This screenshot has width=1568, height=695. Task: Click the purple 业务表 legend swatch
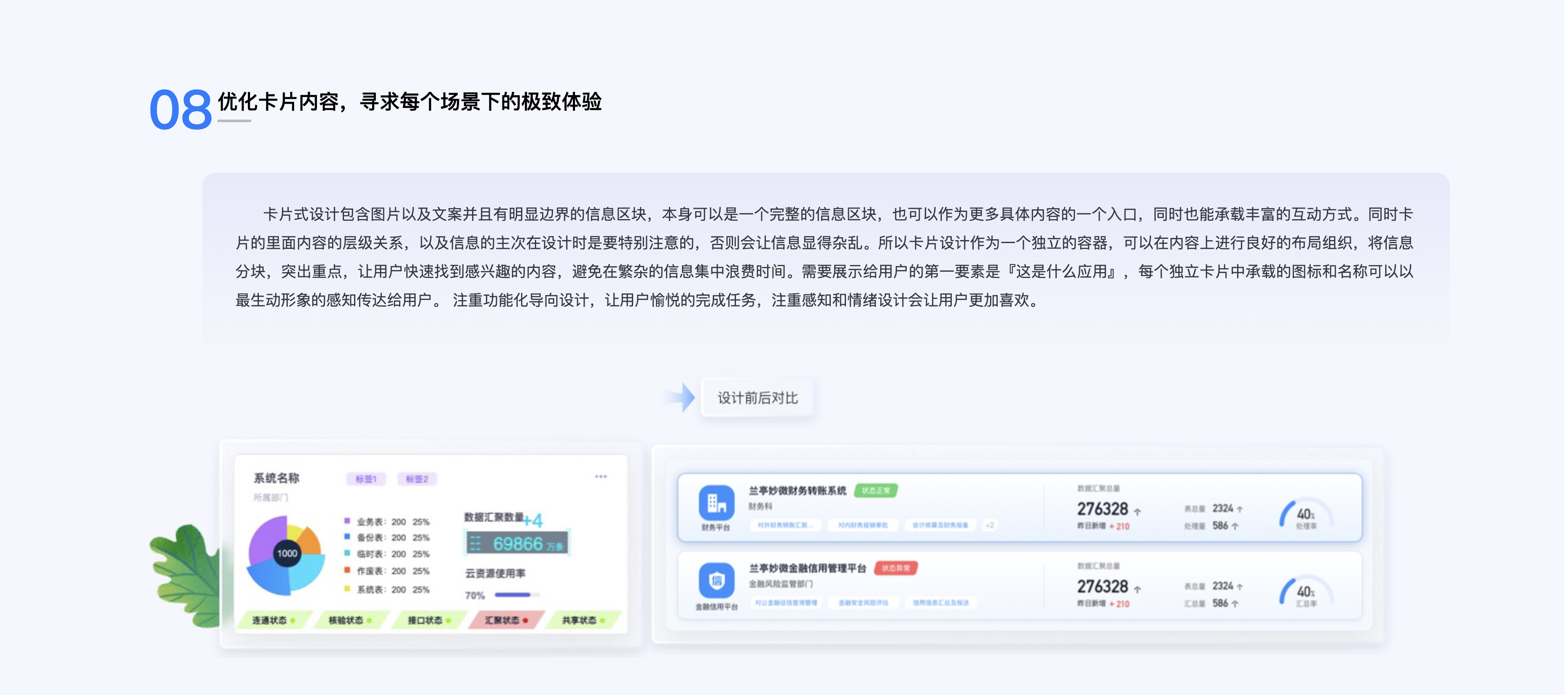point(347,521)
